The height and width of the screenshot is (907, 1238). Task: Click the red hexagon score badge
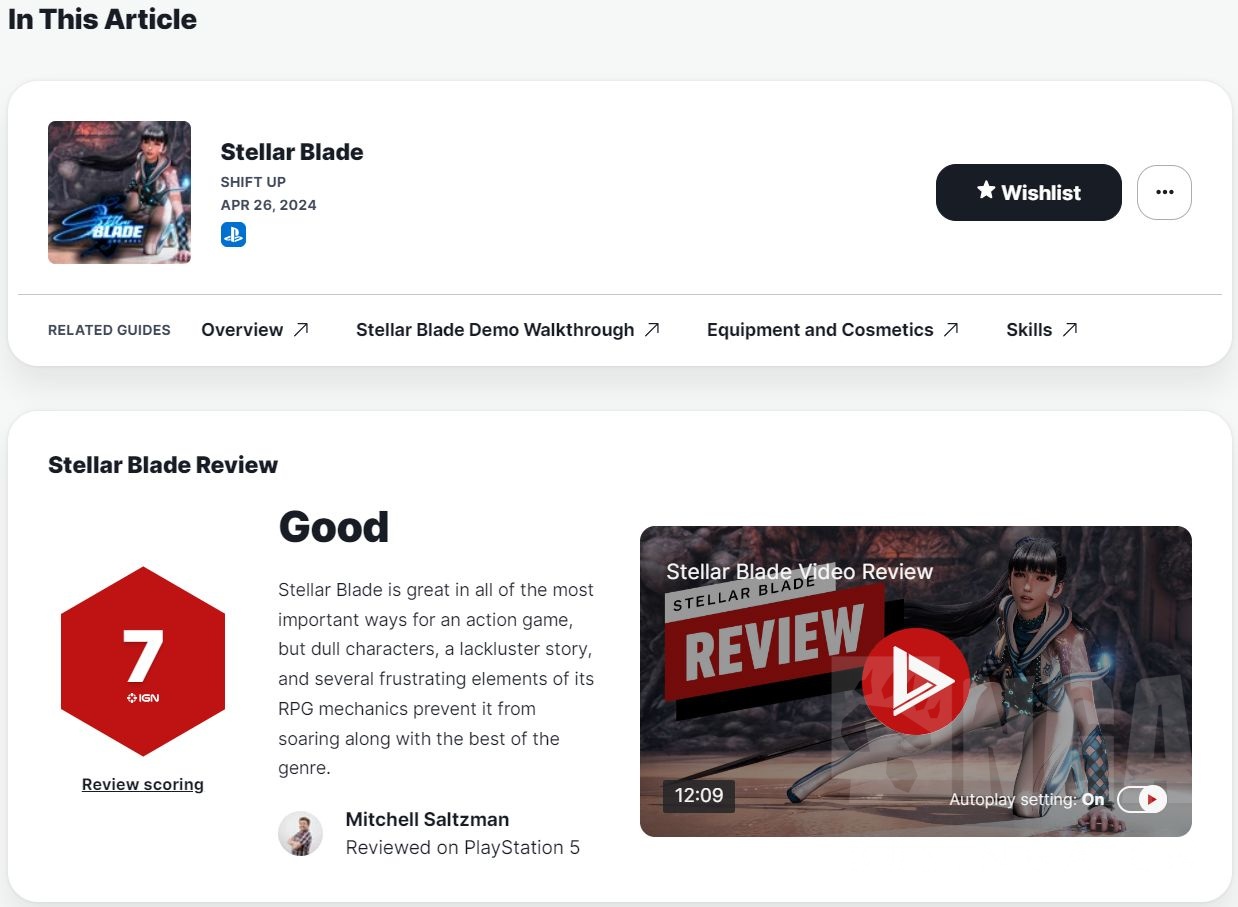click(143, 661)
